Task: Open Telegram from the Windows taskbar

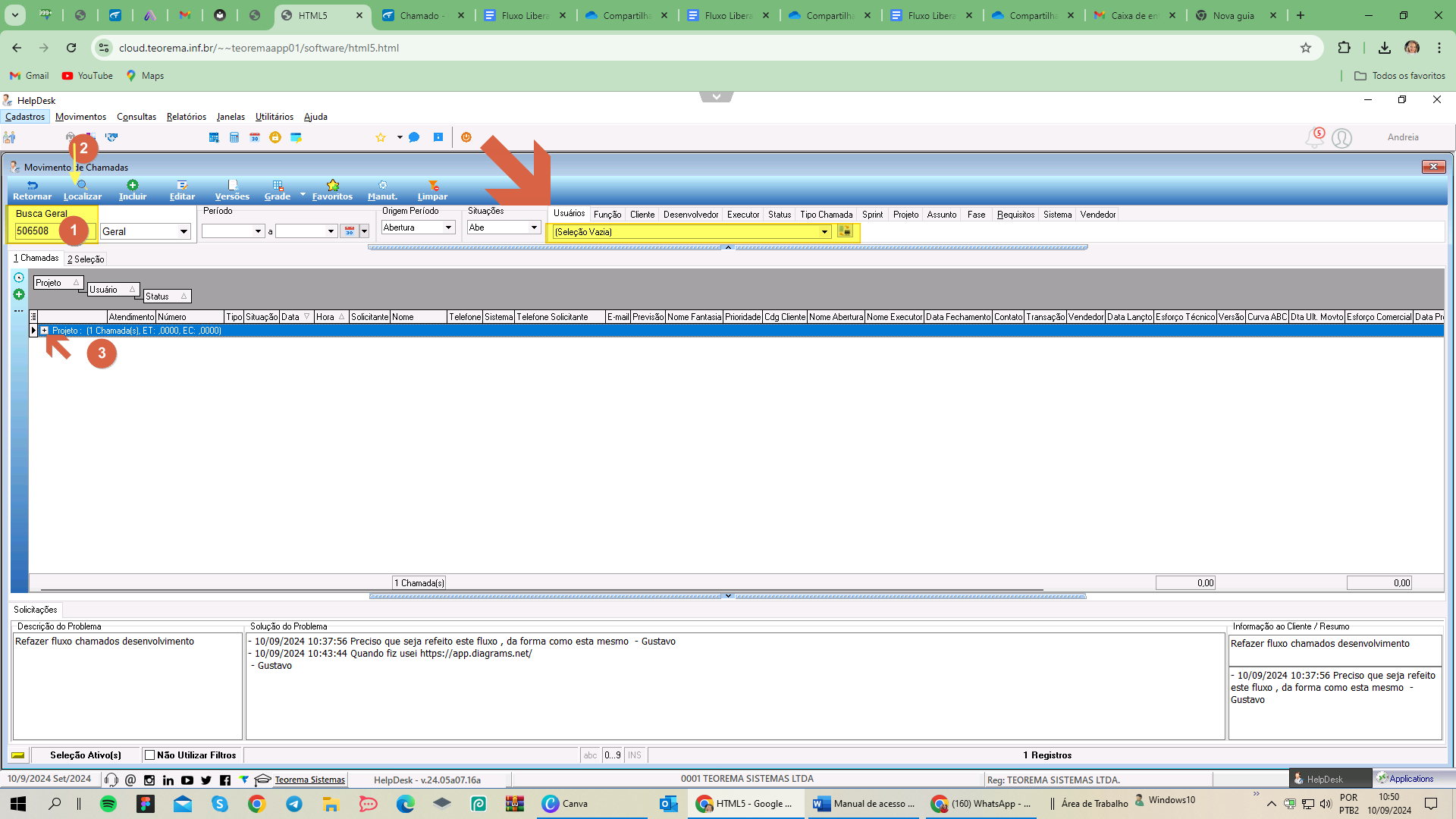Action: pos(294,804)
